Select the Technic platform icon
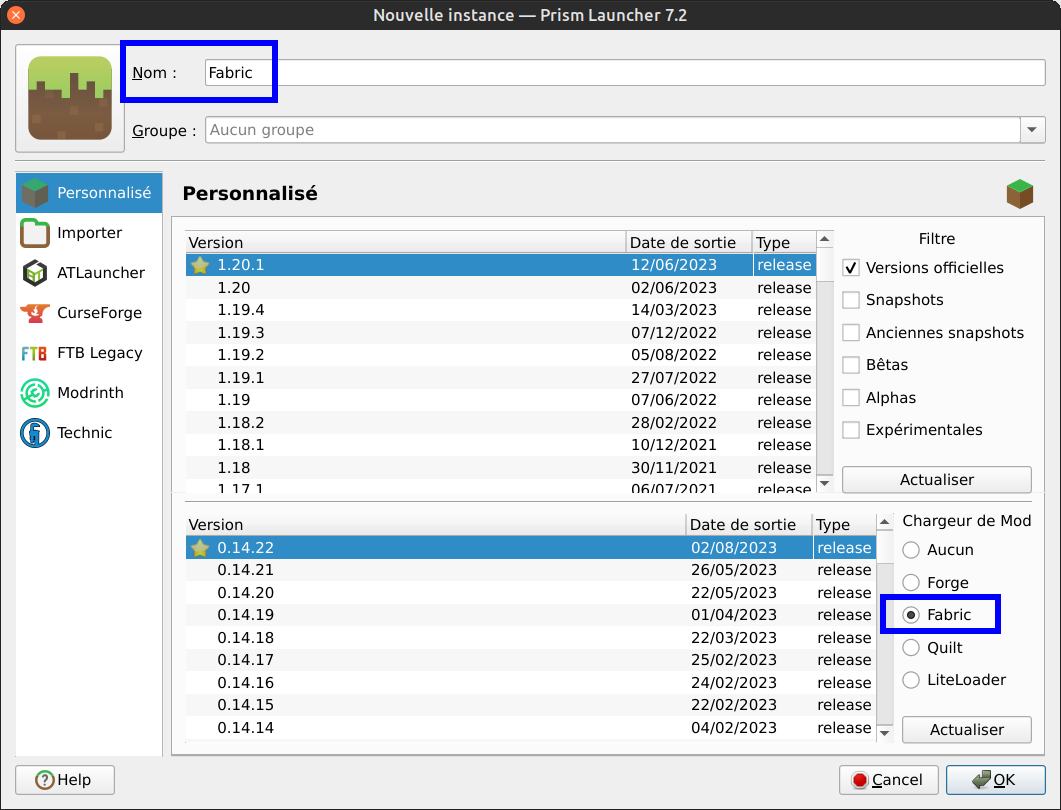Viewport: 1061px width, 810px height. [35, 433]
